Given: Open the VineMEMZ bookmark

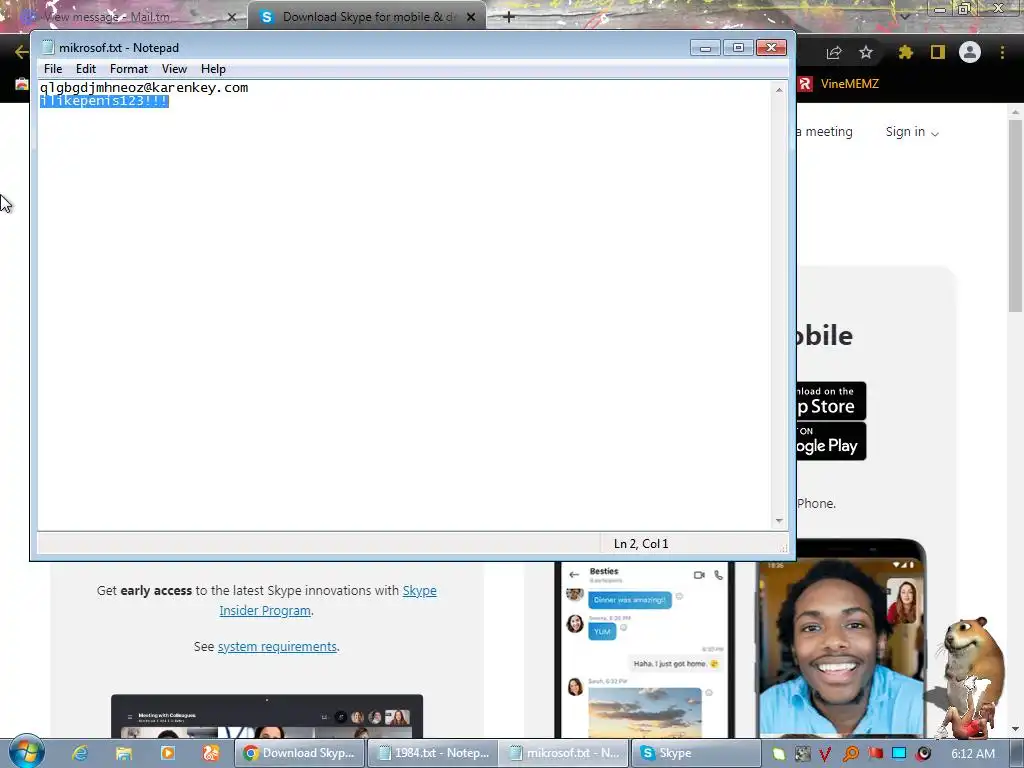Looking at the screenshot, I should [839, 84].
